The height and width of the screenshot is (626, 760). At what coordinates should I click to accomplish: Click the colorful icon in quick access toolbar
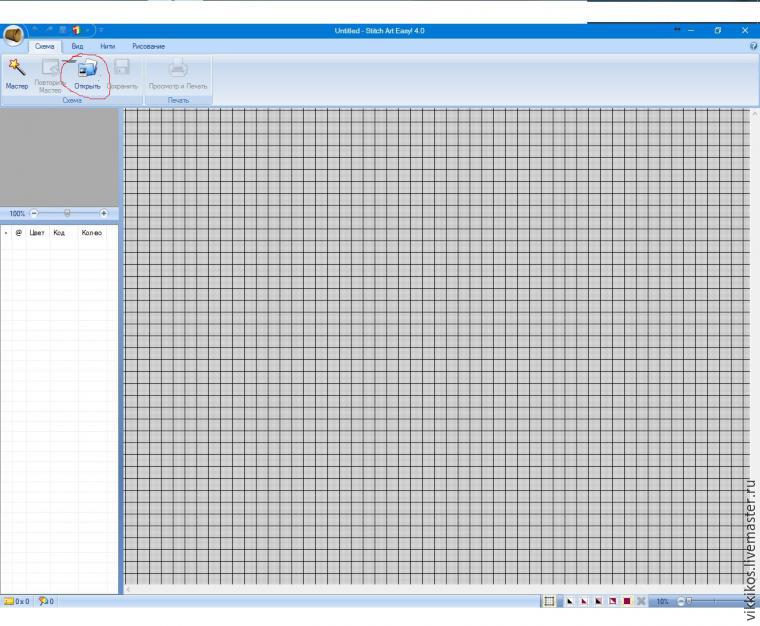point(76,30)
